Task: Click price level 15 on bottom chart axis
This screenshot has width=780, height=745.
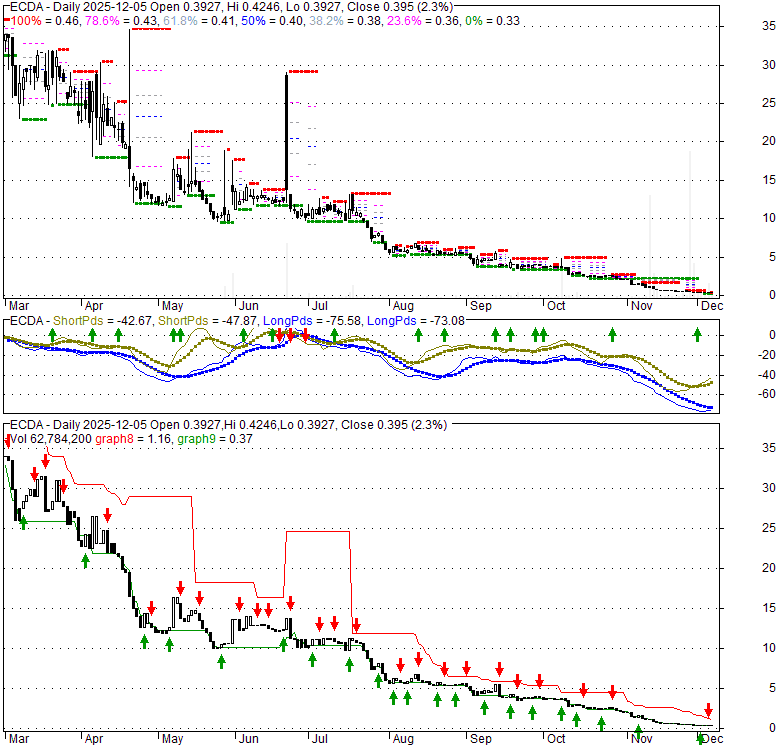Action: (x=769, y=608)
